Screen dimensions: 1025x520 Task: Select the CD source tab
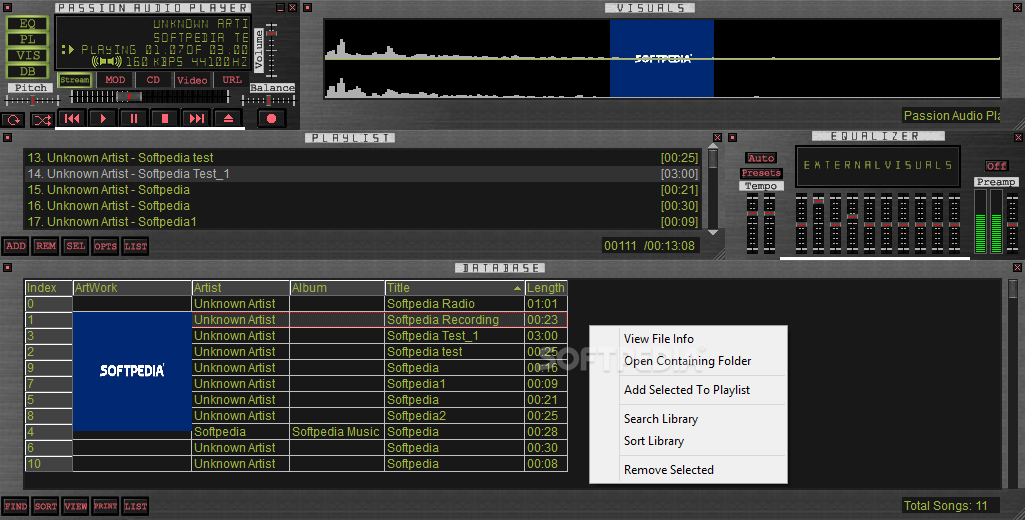153,80
